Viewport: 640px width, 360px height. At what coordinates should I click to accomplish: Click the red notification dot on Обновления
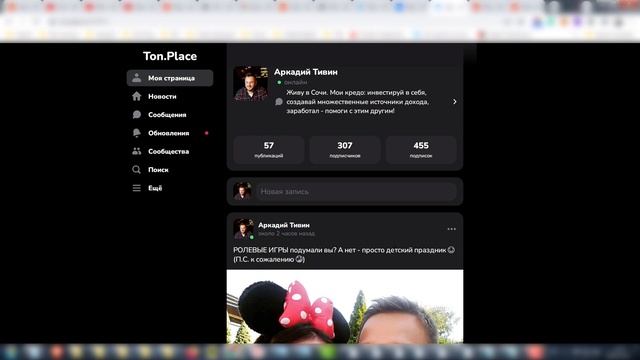(207, 133)
